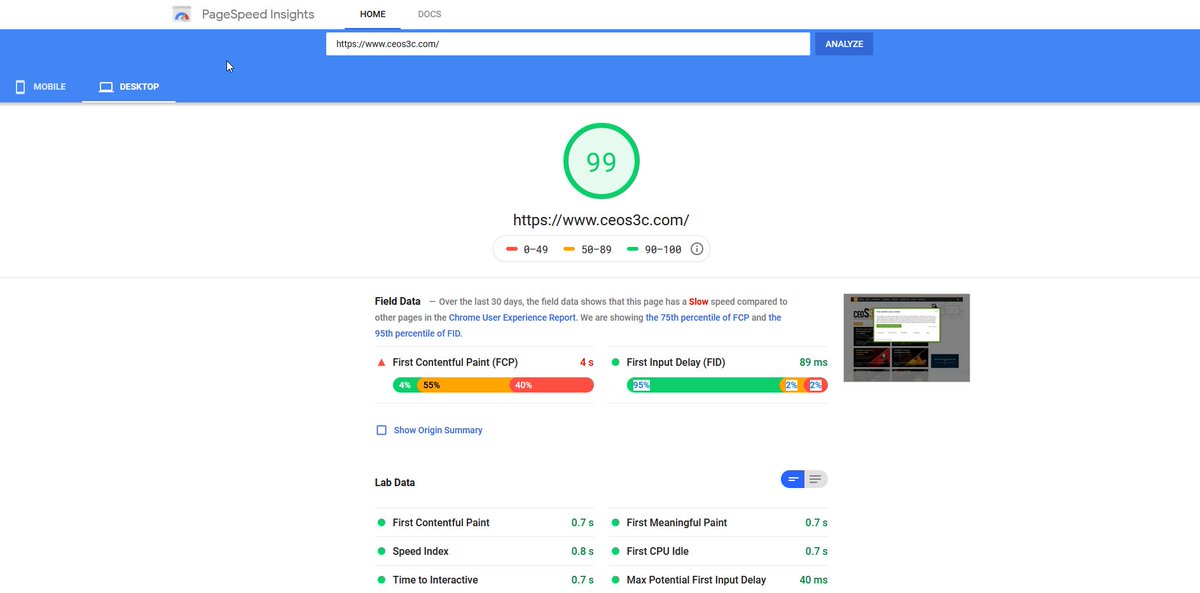Open the DOCS tab
The height and width of the screenshot is (593, 1200).
pyautogui.click(x=429, y=14)
